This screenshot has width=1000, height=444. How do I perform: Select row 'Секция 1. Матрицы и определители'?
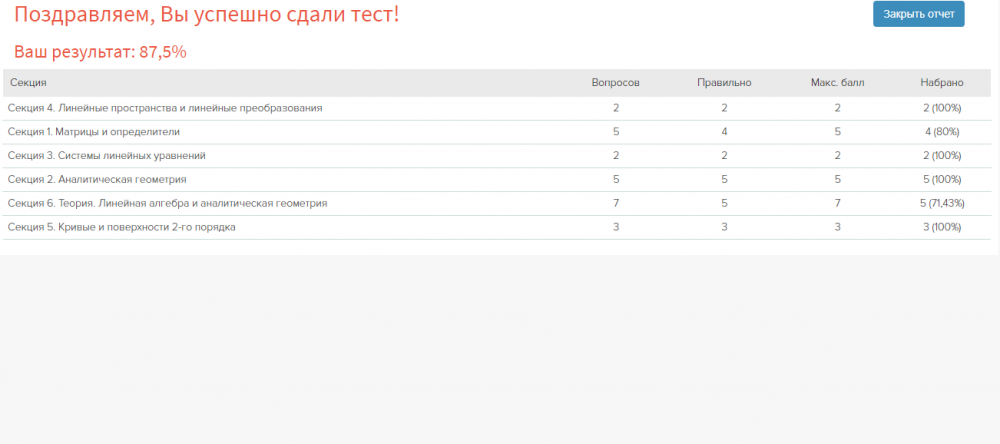[497, 132]
